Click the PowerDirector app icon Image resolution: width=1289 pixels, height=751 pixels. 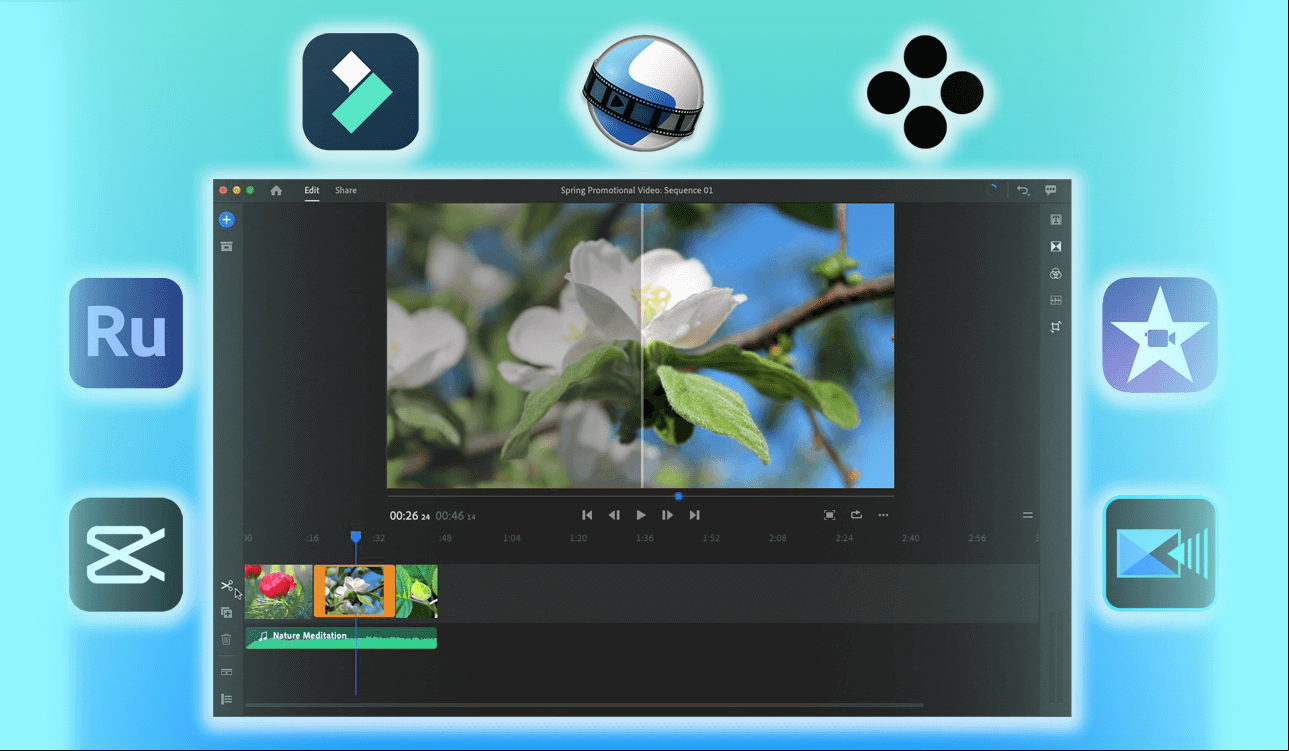pyautogui.click(x=1160, y=553)
